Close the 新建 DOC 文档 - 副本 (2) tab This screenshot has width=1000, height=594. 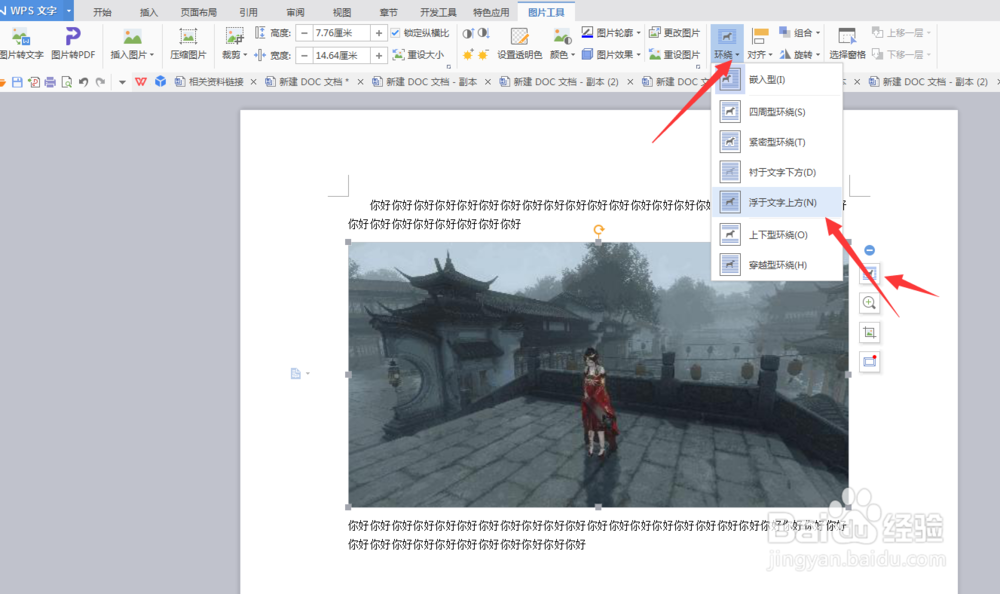pos(630,82)
